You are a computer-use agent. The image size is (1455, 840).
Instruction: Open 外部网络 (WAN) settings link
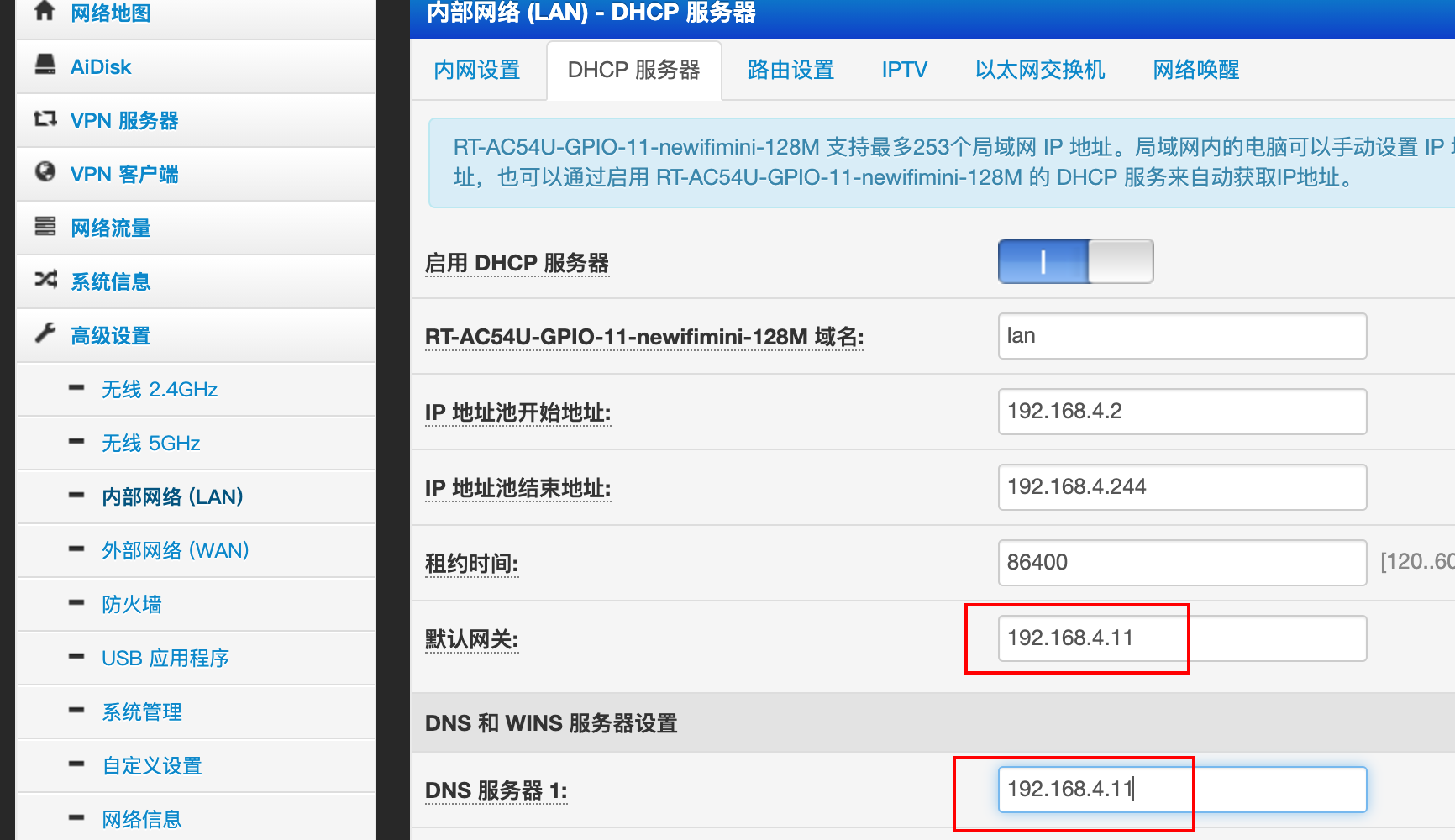point(176,550)
